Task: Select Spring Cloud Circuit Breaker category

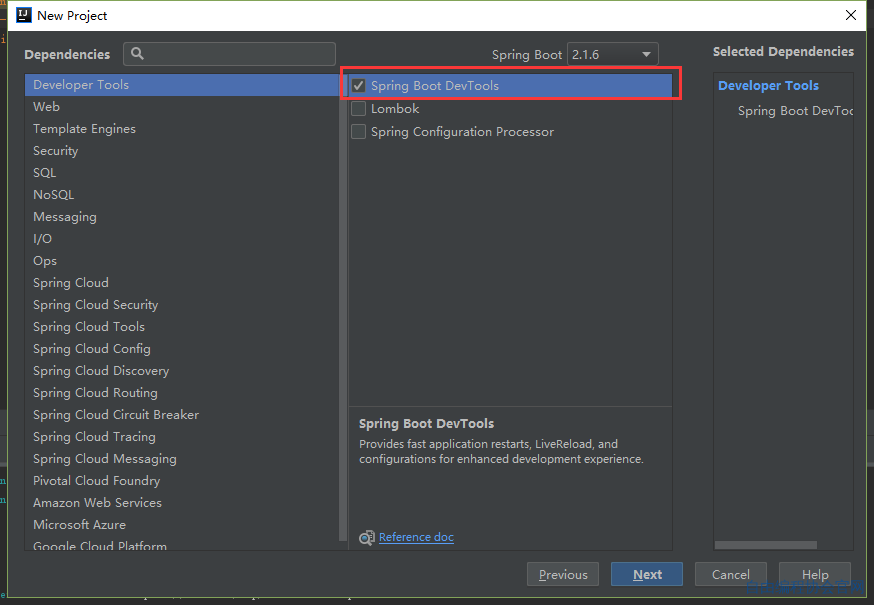Action: click(182, 415)
